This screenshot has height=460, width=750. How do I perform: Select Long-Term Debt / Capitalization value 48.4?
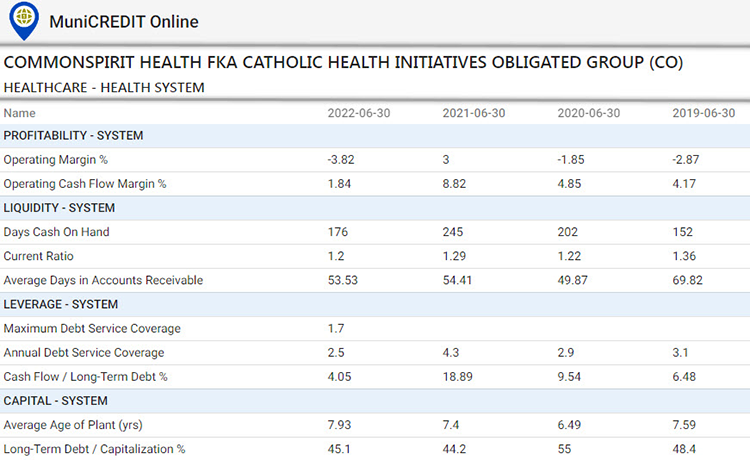pos(684,449)
